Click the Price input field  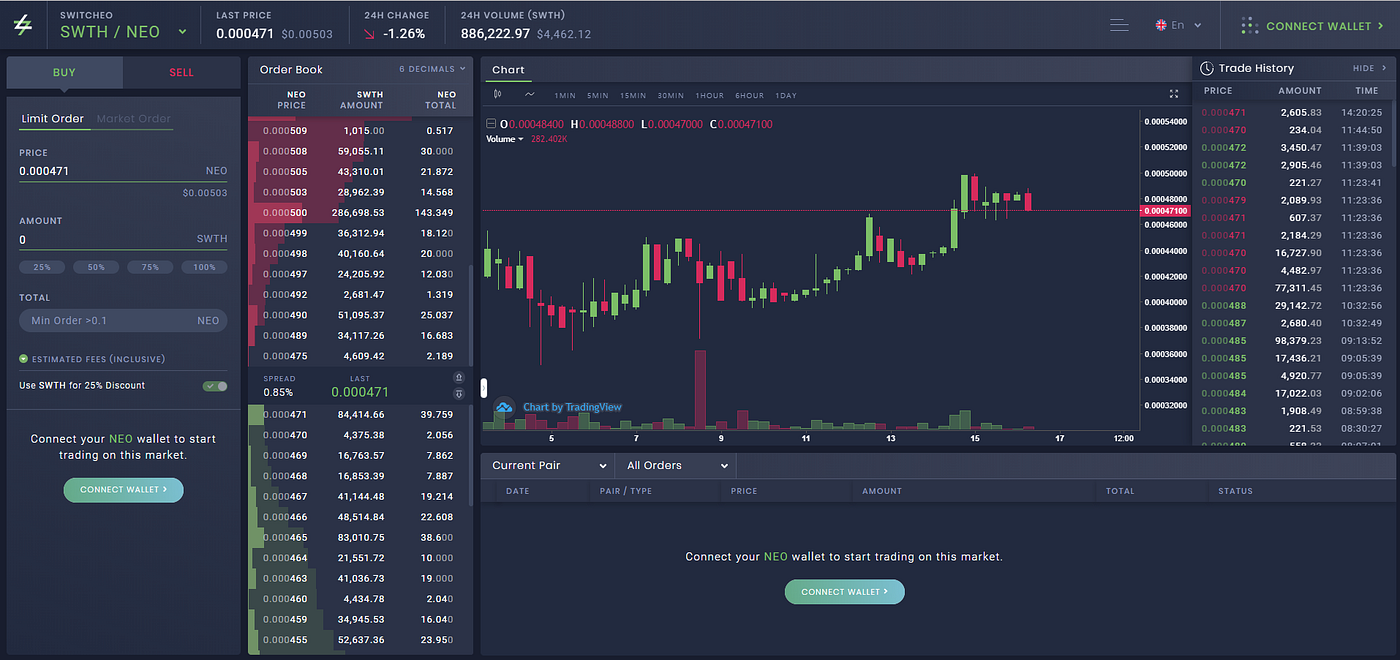(x=123, y=171)
